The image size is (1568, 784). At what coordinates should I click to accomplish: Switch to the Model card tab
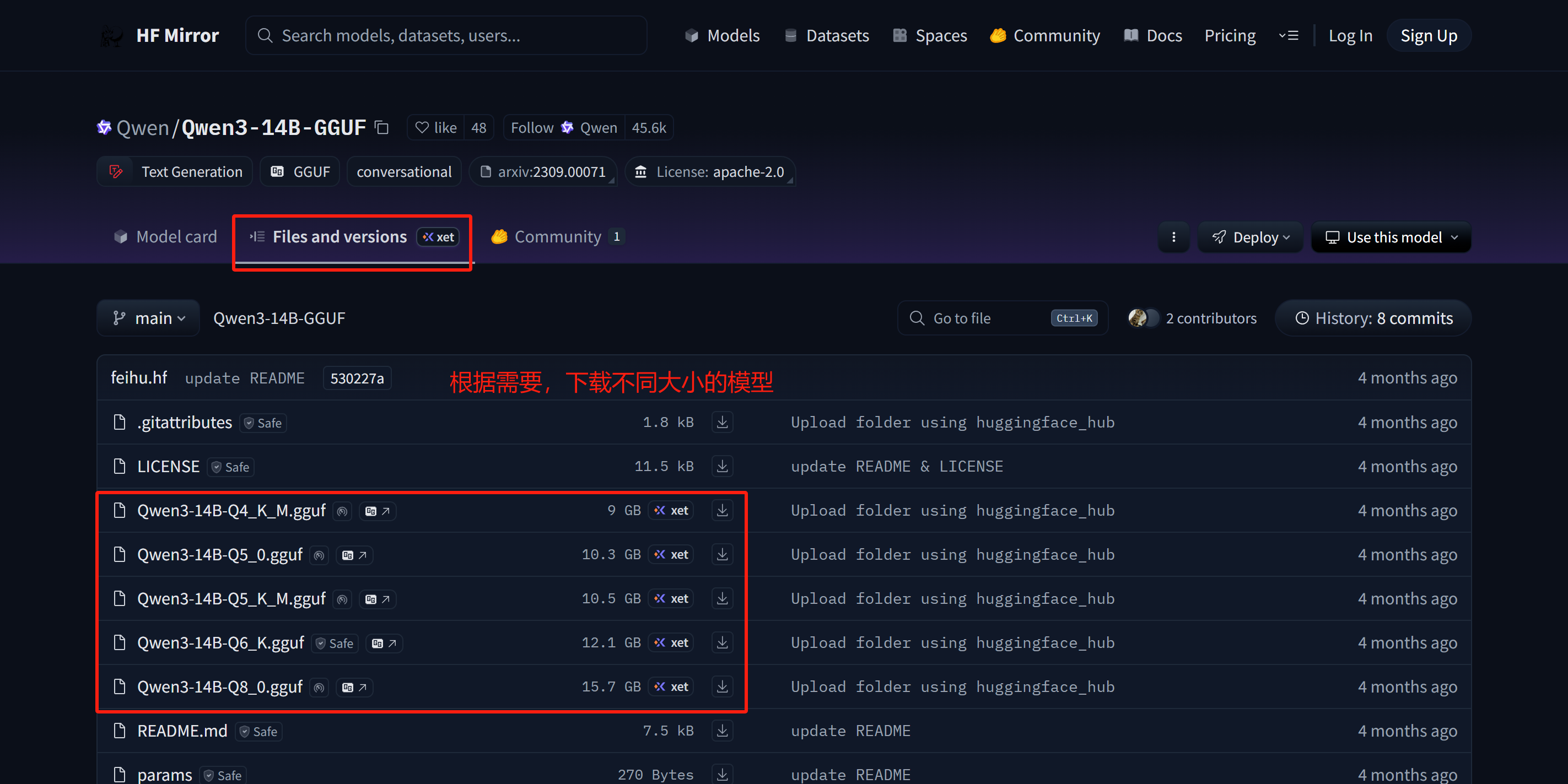tap(165, 237)
